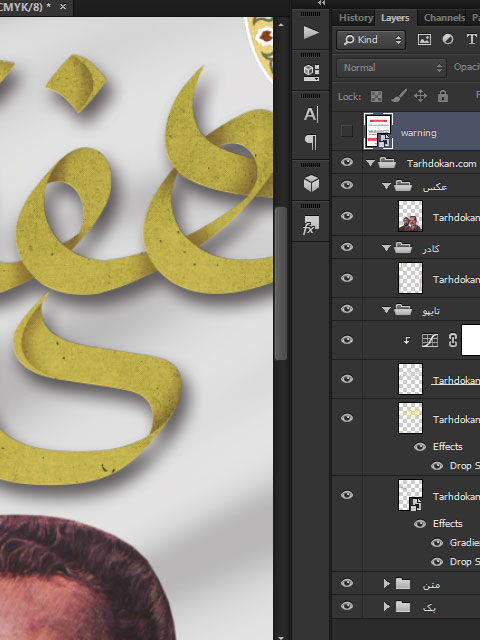Collapse the عکس group
This screenshot has height=640, width=480.
[386, 186]
